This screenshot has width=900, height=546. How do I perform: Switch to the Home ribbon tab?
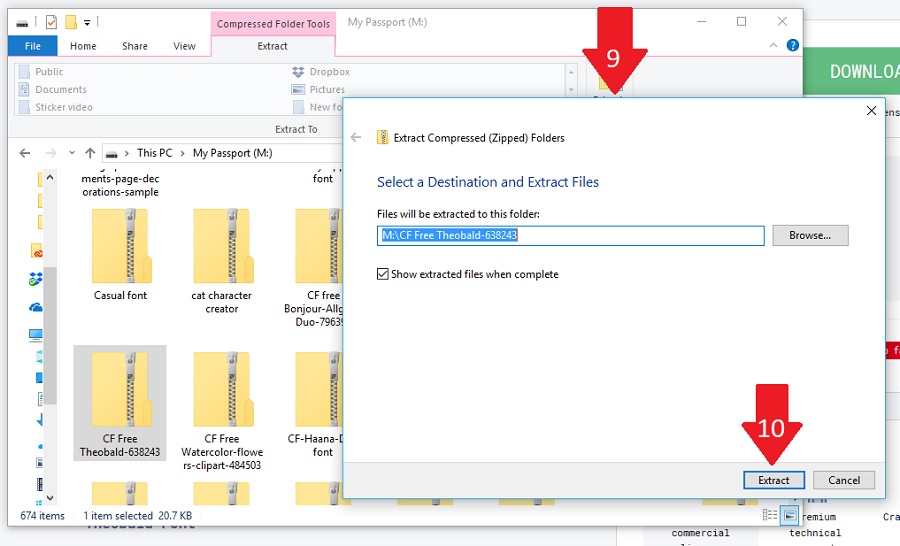(x=83, y=46)
